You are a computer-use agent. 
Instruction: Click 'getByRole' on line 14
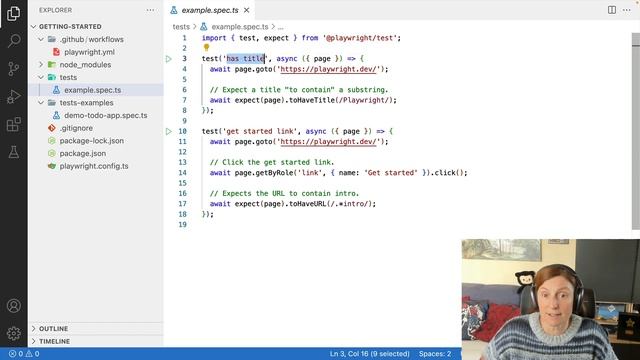(x=274, y=173)
